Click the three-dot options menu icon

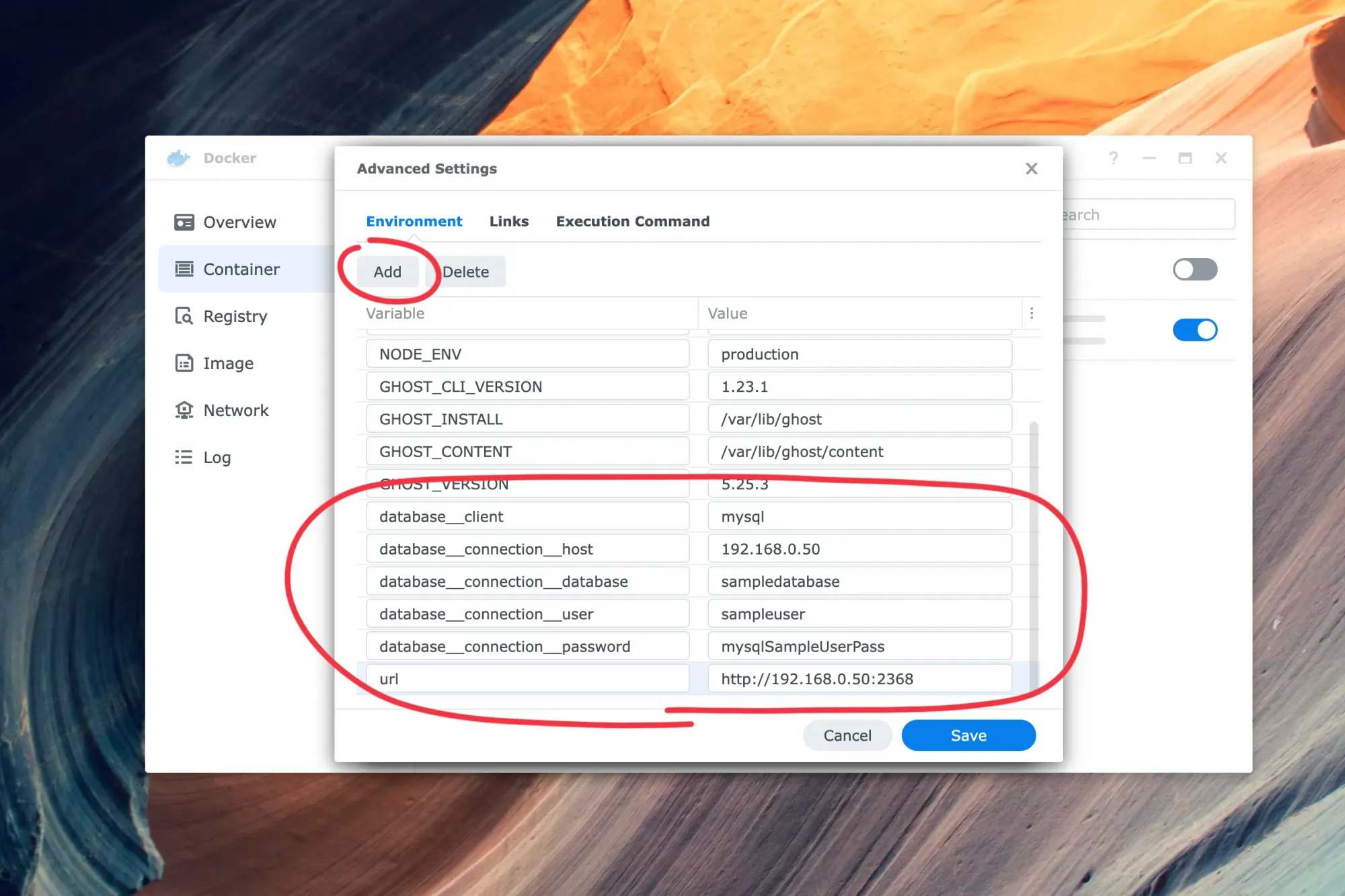(1031, 314)
